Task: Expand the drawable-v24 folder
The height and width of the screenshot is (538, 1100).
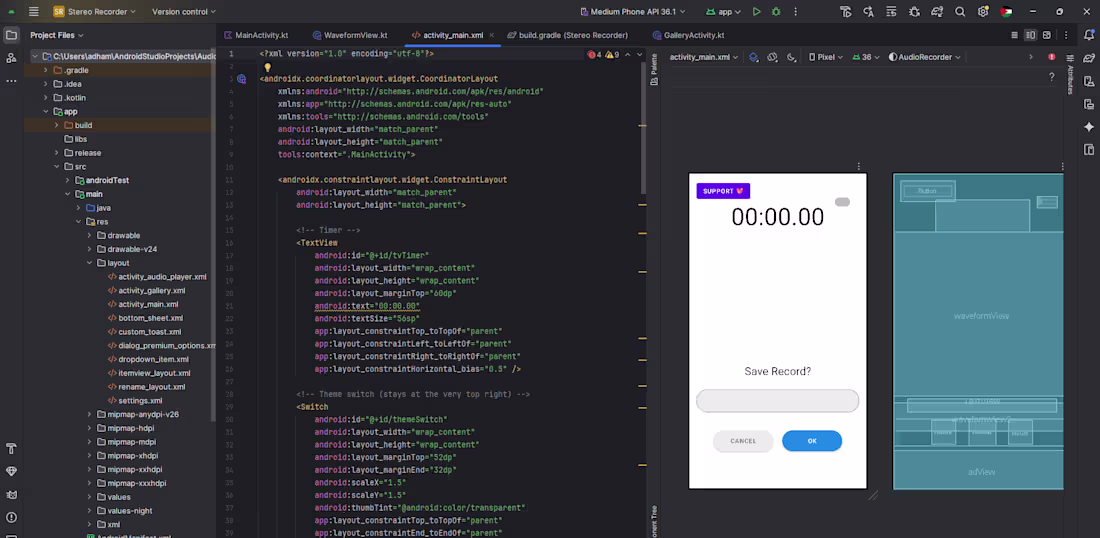Action: (x=90, y=249)
